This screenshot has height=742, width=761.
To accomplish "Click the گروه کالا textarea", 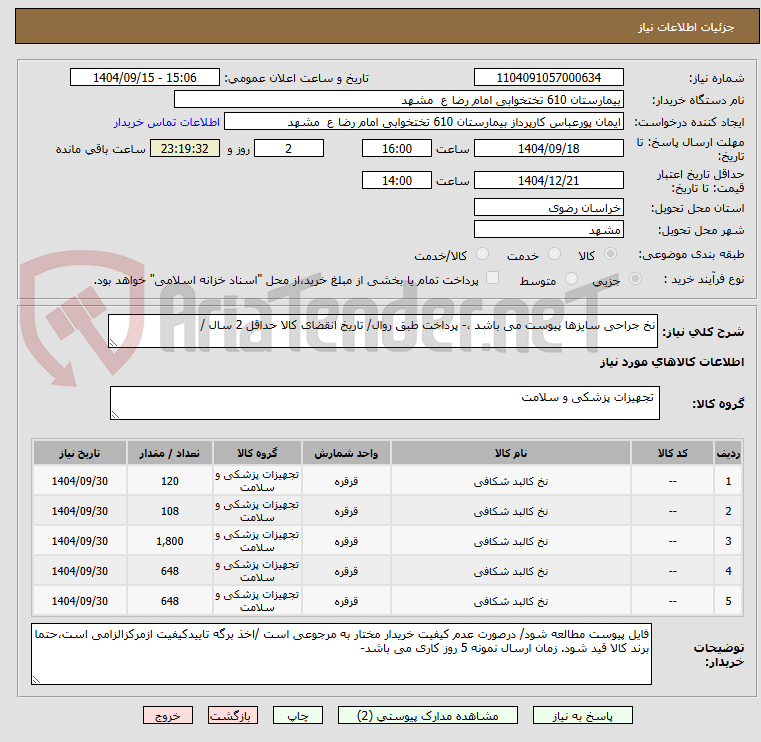I will pos(384,403).
